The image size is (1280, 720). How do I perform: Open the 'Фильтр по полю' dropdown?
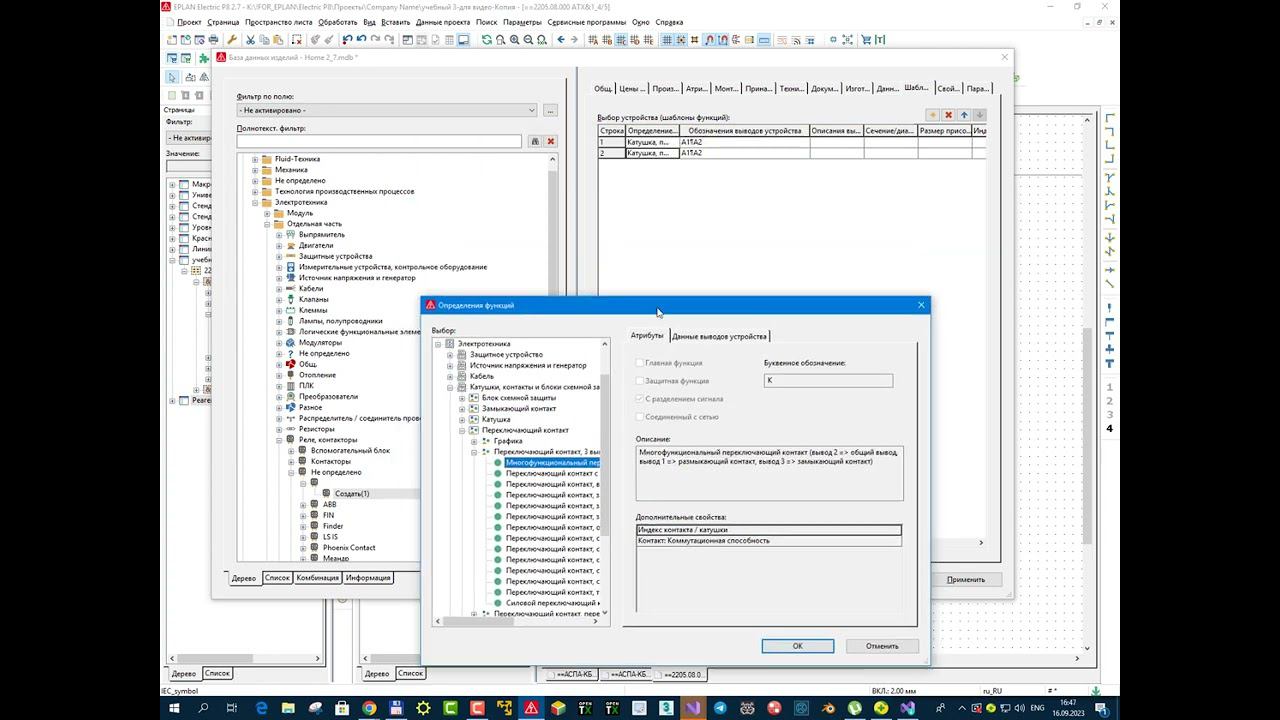(531, 110)
